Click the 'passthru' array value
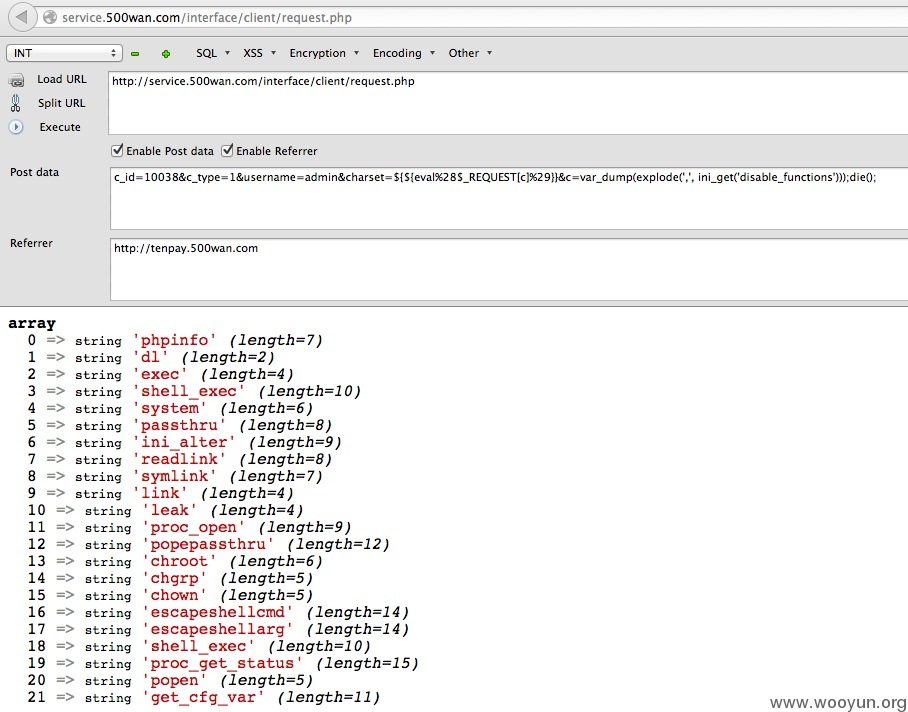This screenshot has width=908, height=712. point(179,425)
